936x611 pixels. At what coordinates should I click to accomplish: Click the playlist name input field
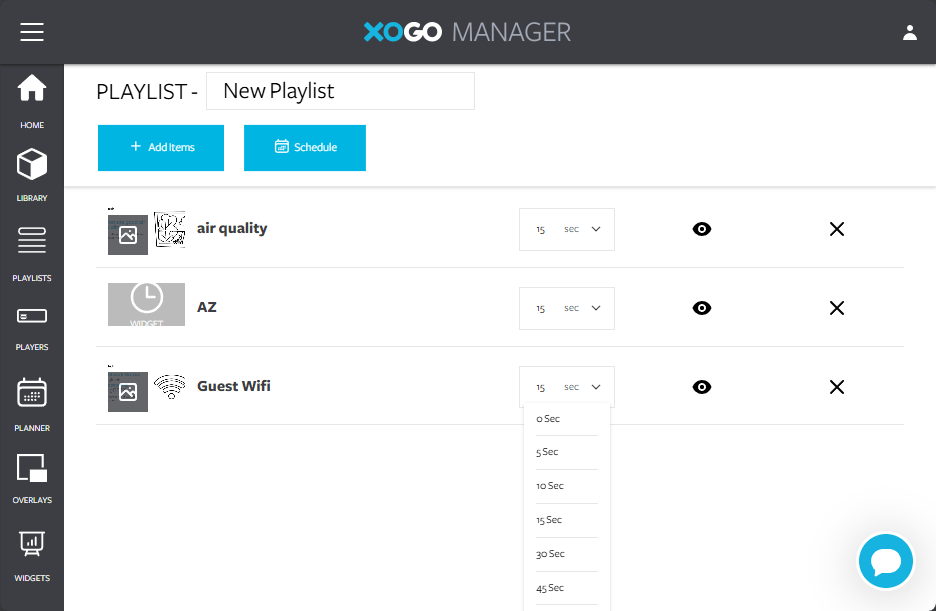coord(340,91)
